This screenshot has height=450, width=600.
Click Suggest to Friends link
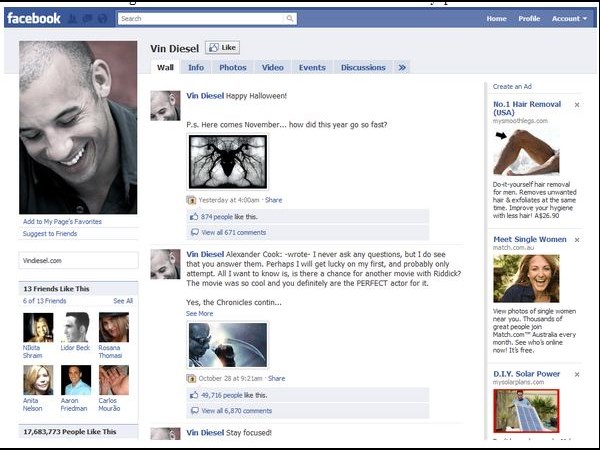tap(50, 233)
